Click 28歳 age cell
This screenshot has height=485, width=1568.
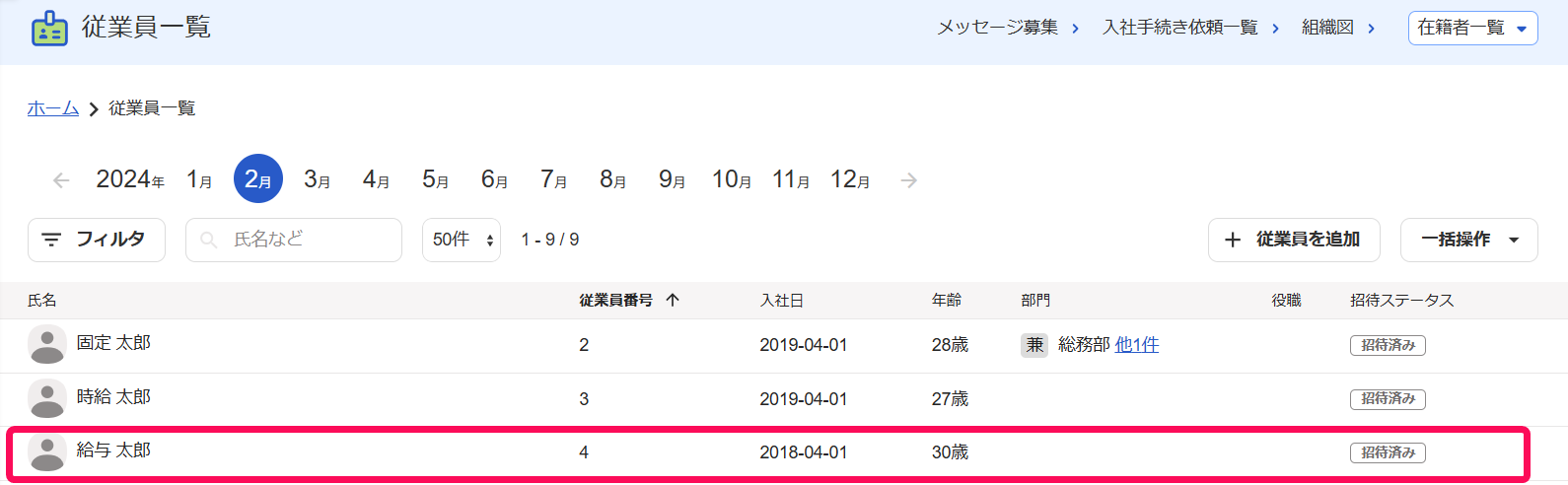tap(950, 345)
